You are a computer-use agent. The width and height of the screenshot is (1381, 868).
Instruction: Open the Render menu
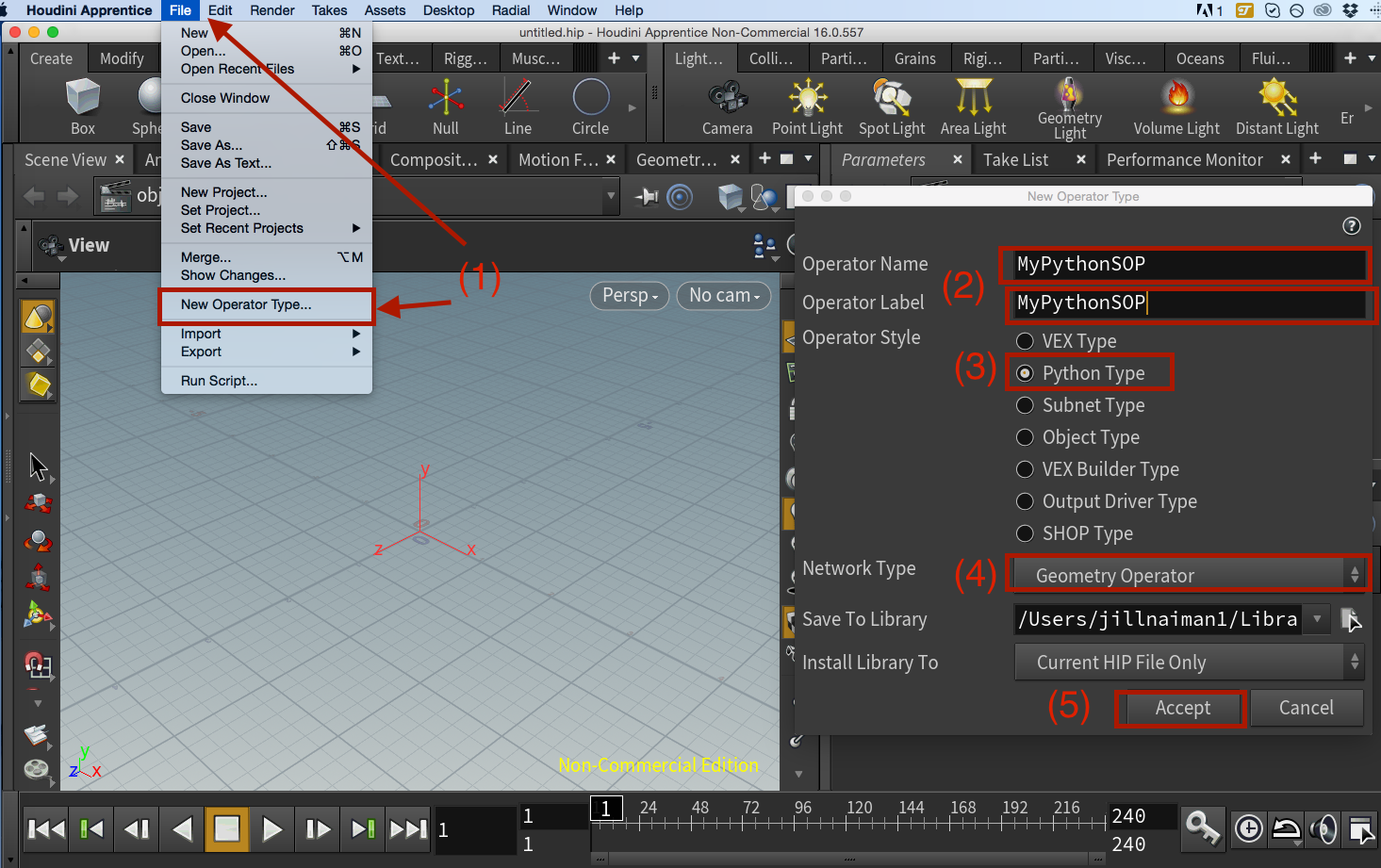click(x=272, y=10)
